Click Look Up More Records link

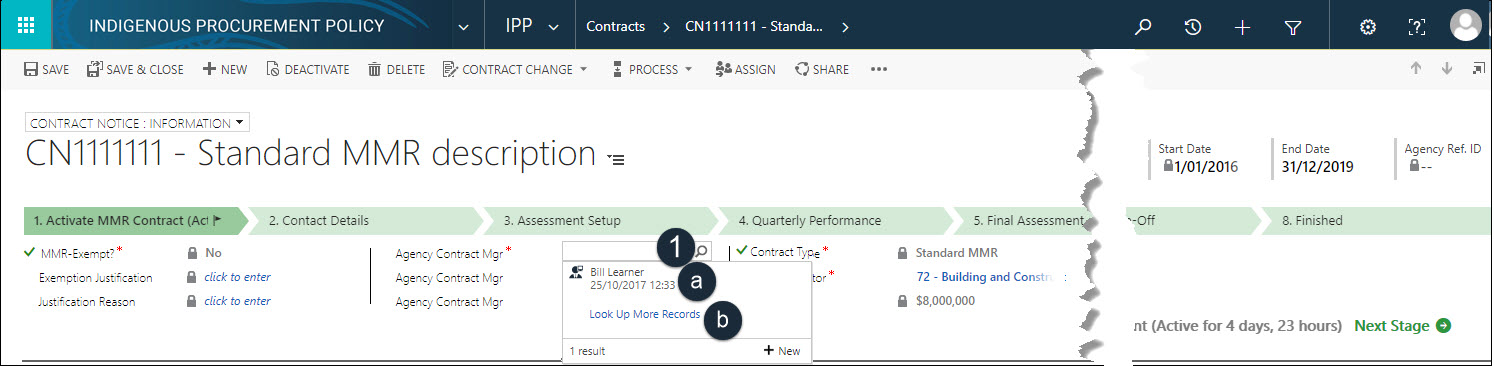pos(644,314)
